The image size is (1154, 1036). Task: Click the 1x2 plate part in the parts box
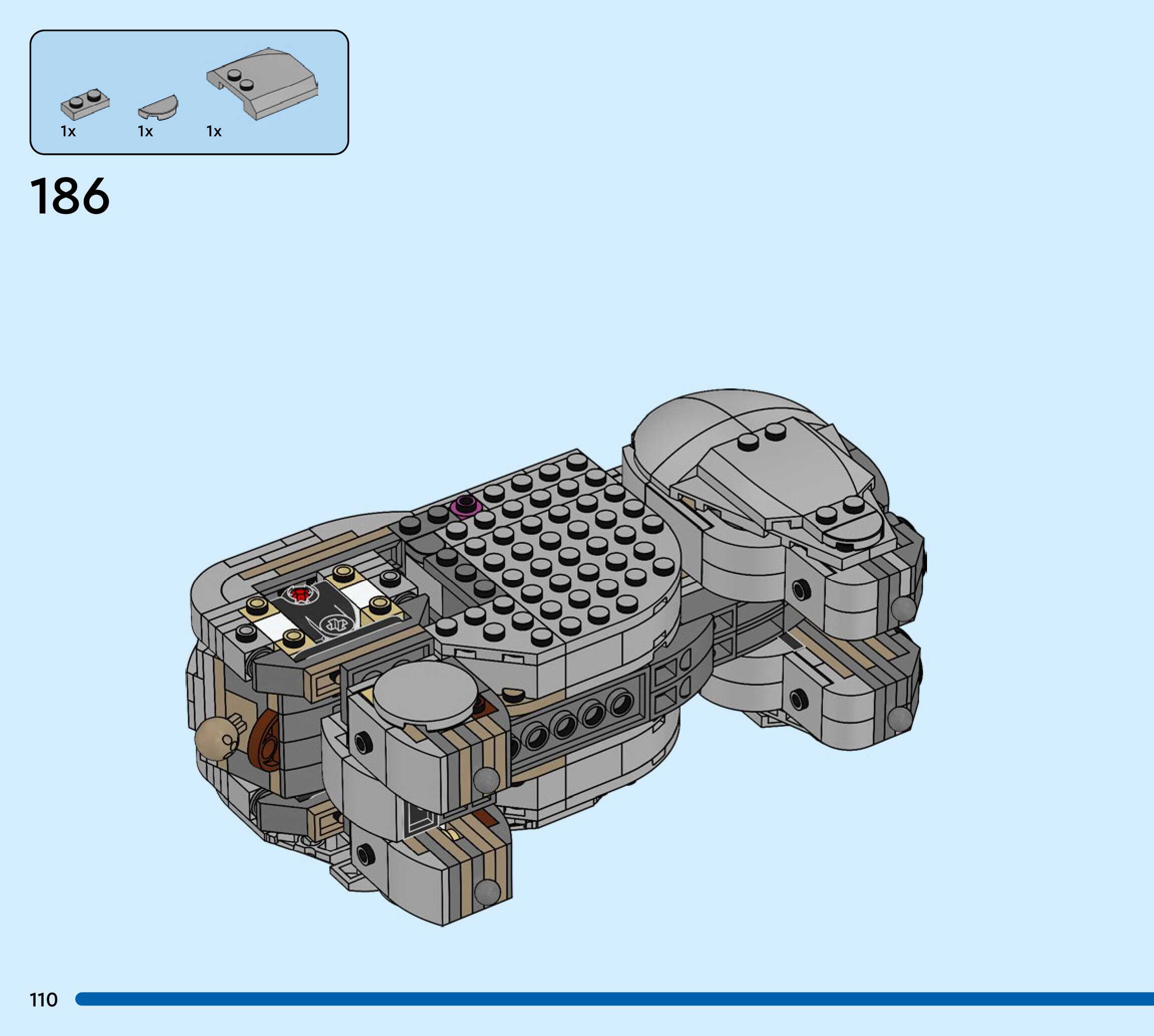(x=85, y=105)
